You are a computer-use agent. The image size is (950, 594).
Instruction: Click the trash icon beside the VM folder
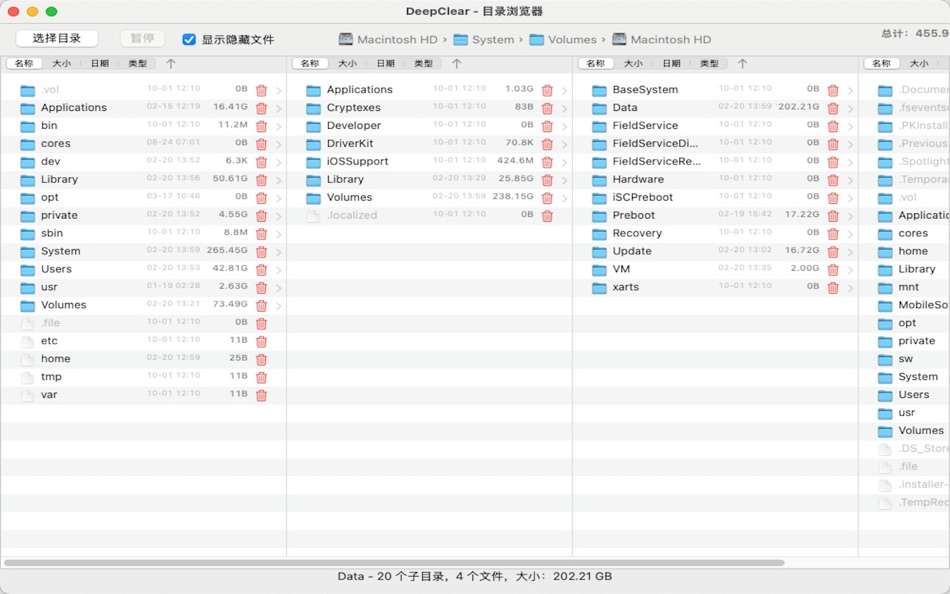pyautogui.click(x=832, y=269)
